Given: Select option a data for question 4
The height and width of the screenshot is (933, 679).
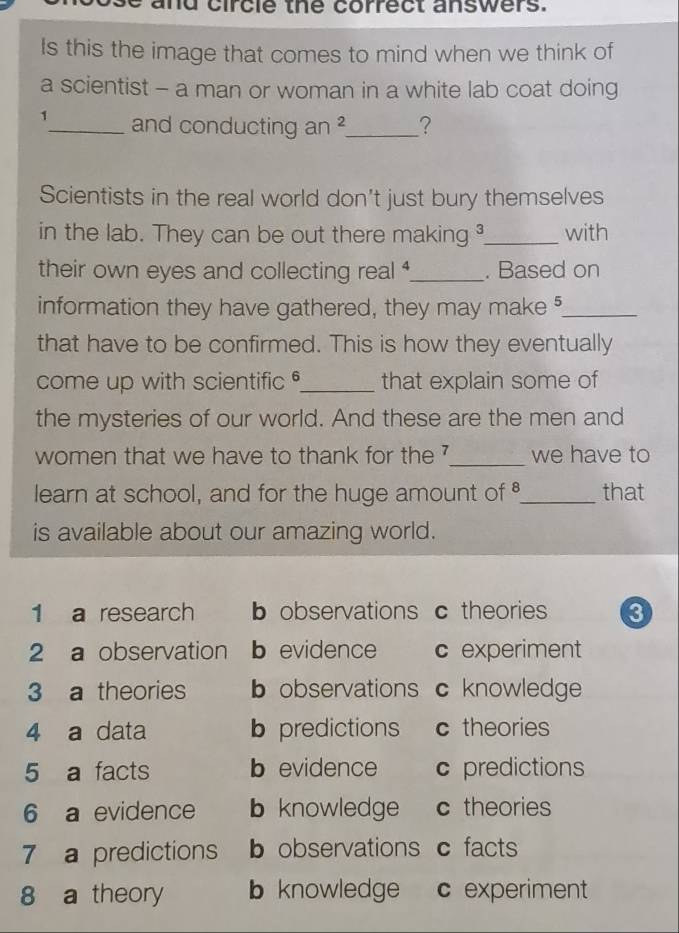Looking at the screenshot, I should [x=107, y=731].
